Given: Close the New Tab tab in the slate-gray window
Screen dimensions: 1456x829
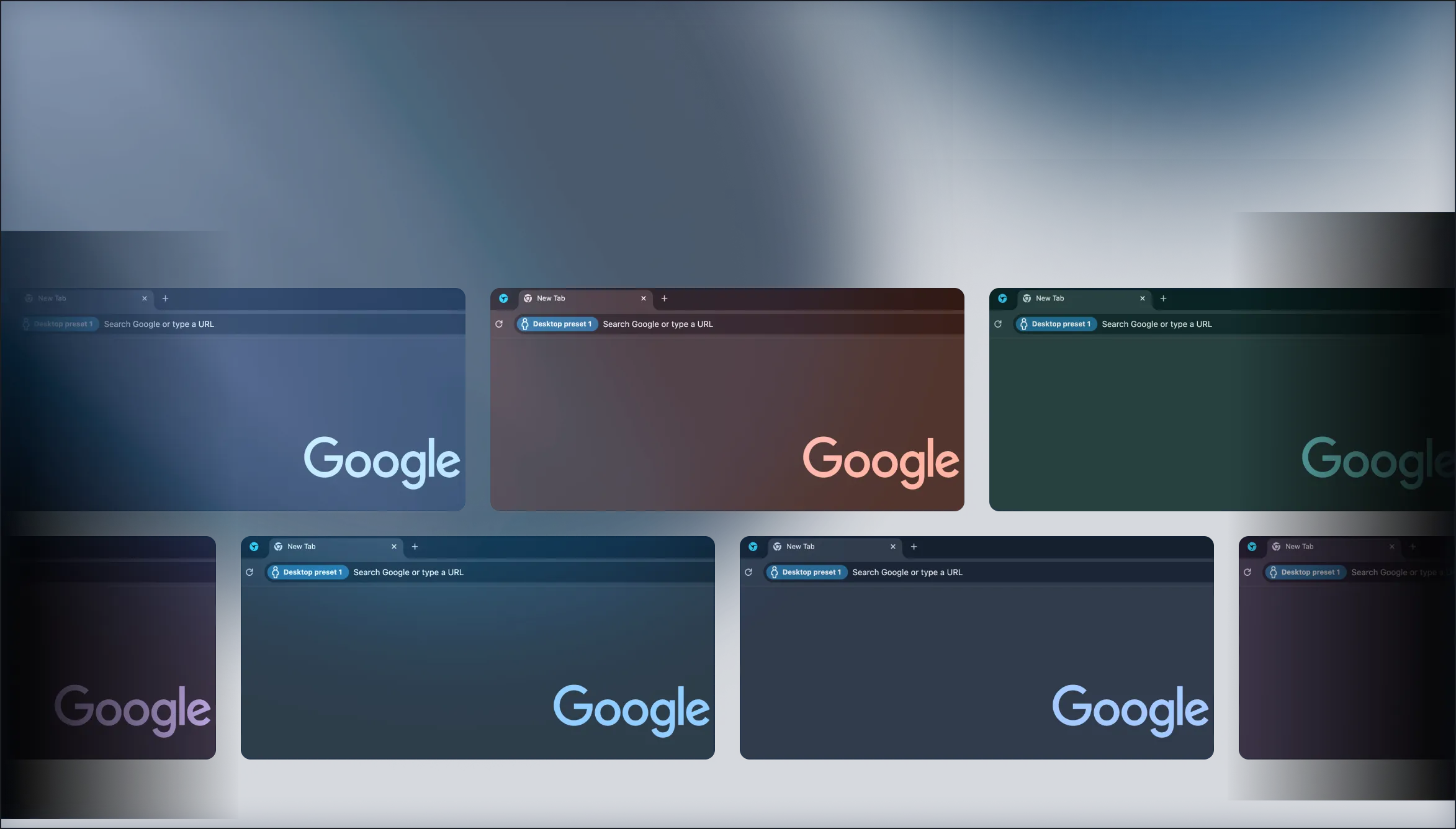Looking at the screenshot, I should point(893,547).
